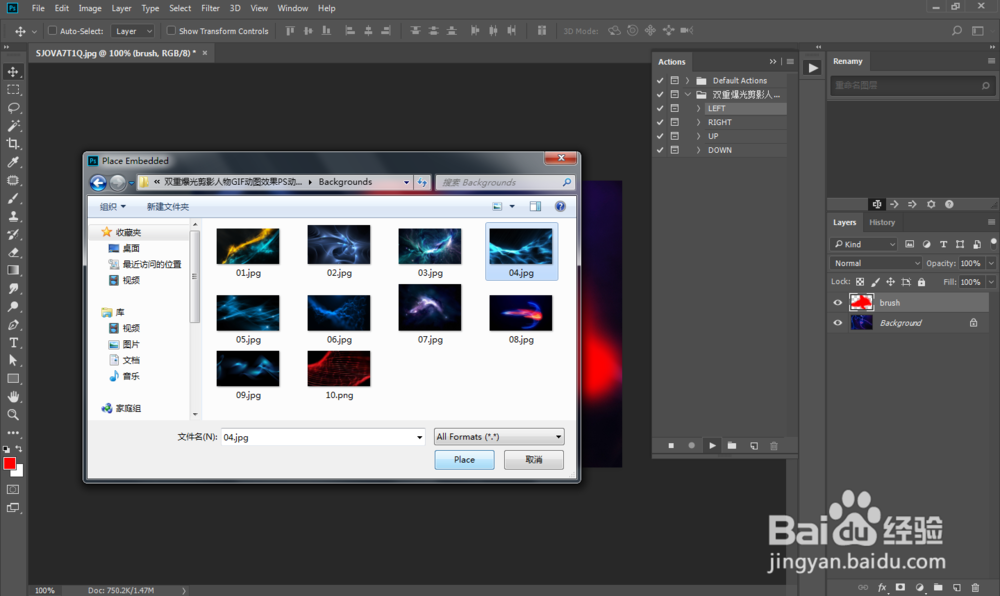Toggle checkmark for Default Actions set

[660, 80]
